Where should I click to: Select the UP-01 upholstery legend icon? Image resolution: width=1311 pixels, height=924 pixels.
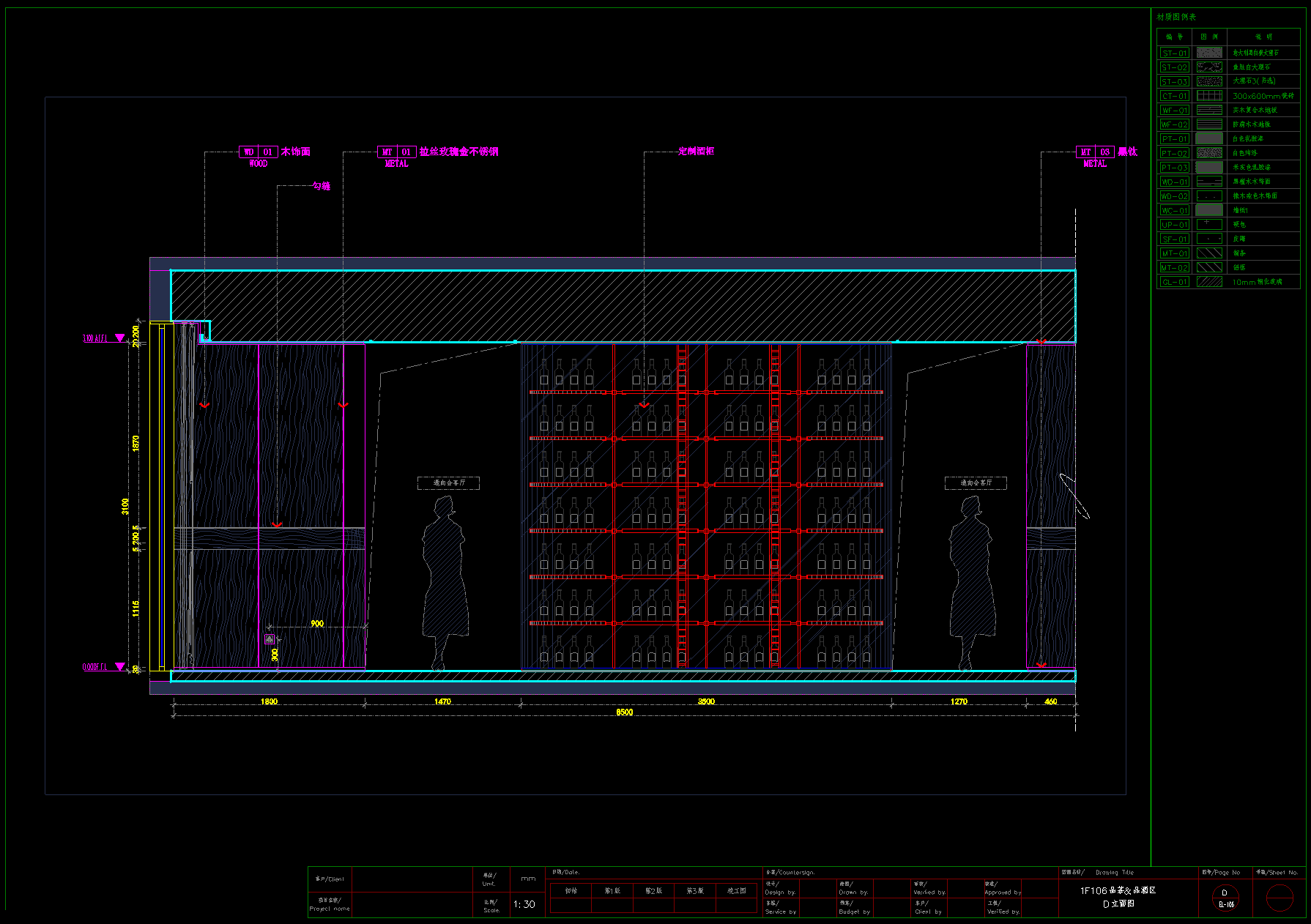pyautogui.click(x=1209, y=225)
